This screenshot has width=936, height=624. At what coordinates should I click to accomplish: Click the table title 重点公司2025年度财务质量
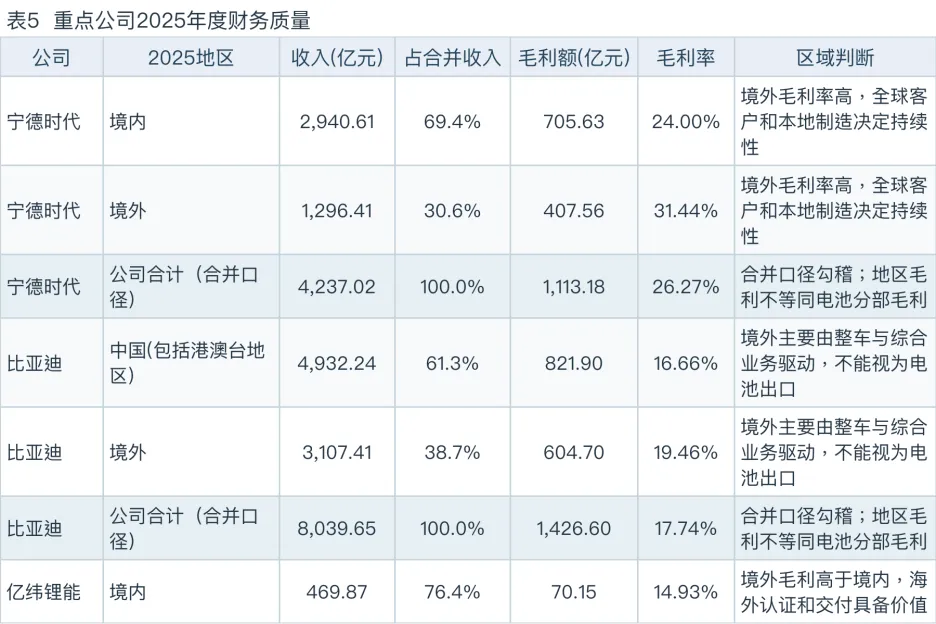(x=181, y=20)
